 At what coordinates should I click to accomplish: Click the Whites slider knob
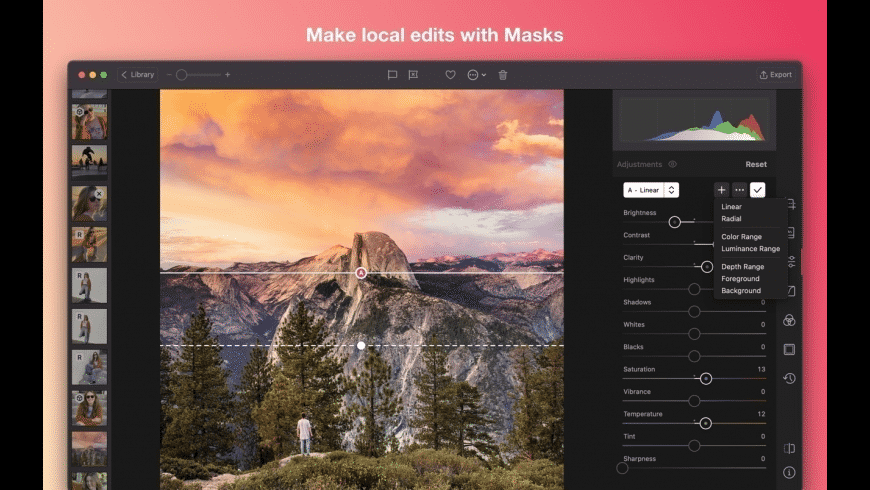(694, 334)
